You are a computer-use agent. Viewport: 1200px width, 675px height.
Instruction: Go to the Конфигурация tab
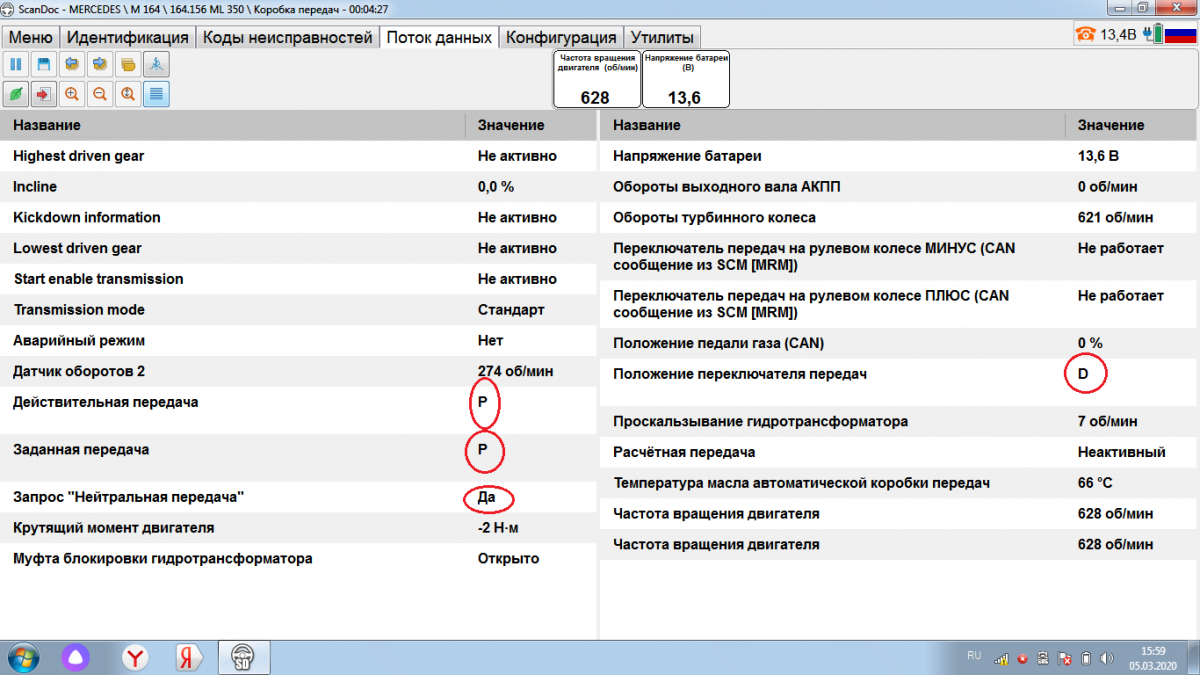coord(561,37)
